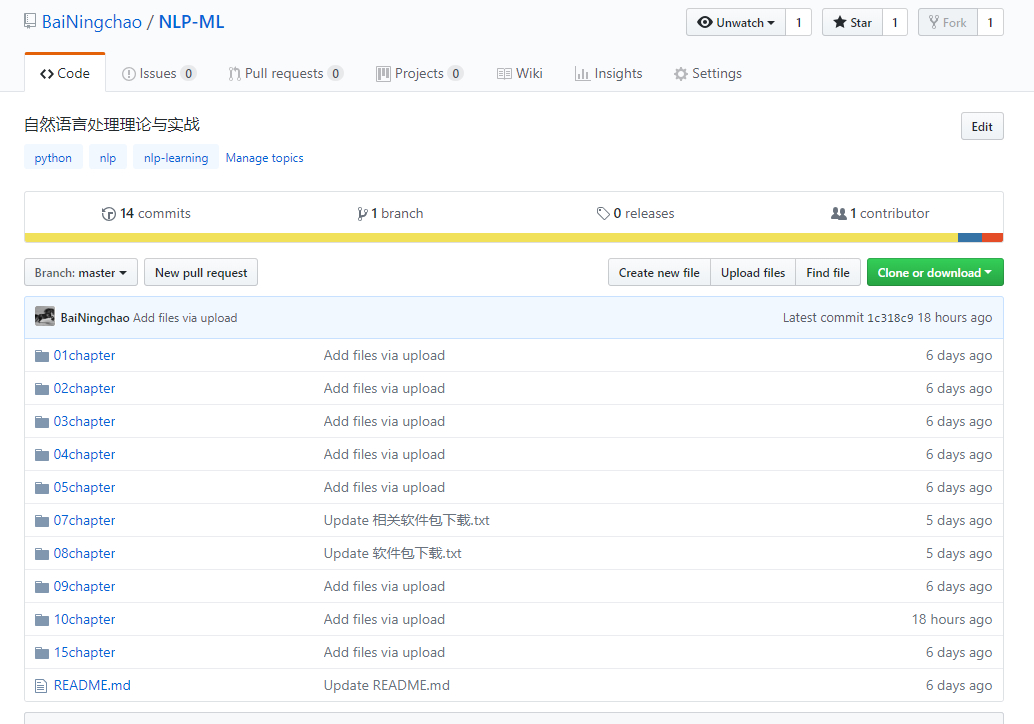The image size is (1034, 724).
Task: Click the Manage topics link
Action: [x=264, y=158]
